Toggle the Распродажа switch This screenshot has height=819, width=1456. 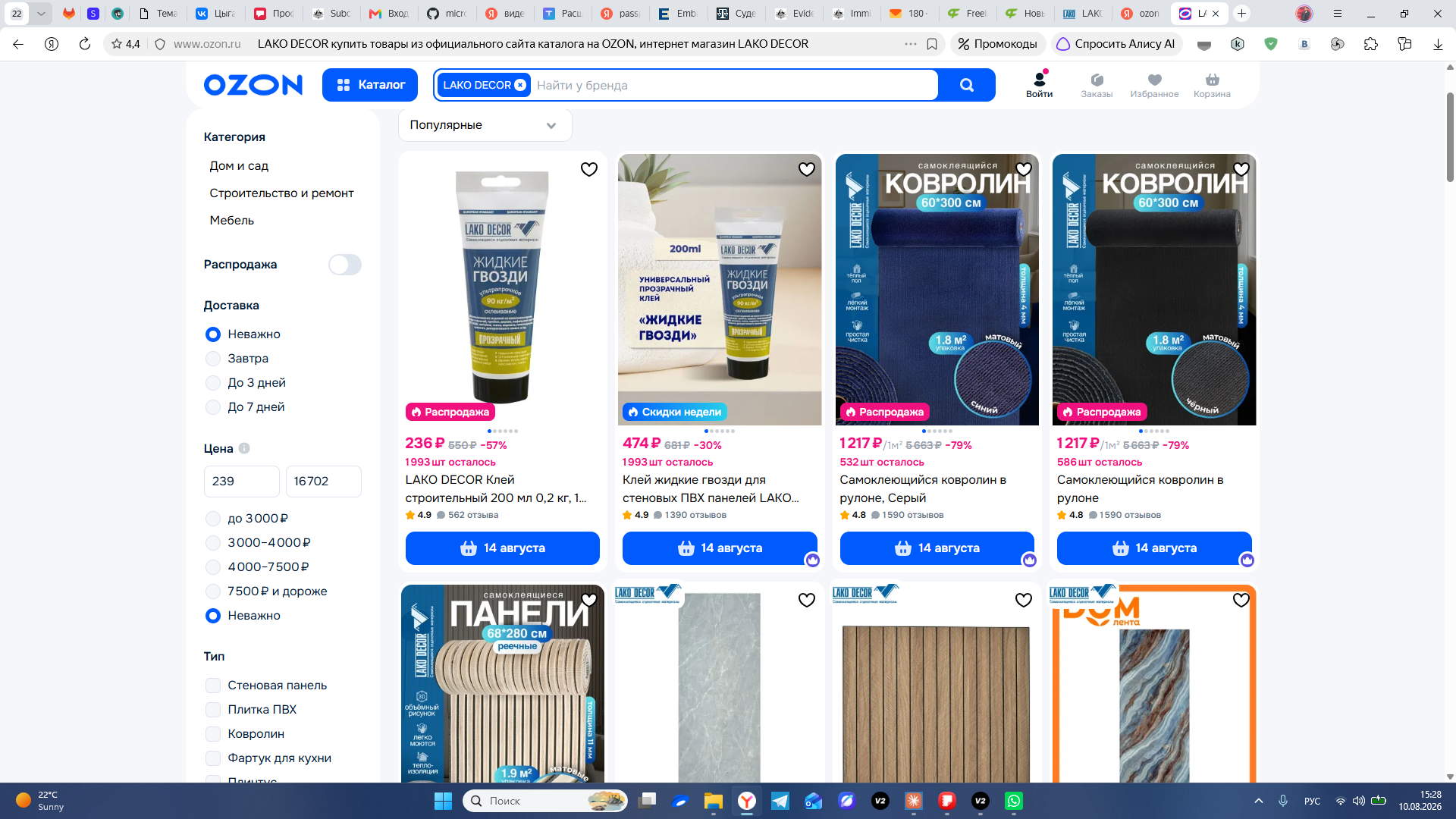coord(344,265)
